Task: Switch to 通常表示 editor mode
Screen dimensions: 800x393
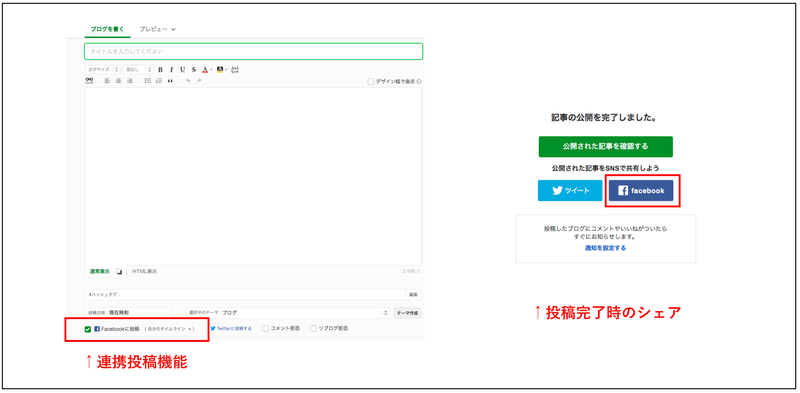Action: click(100, 272)
